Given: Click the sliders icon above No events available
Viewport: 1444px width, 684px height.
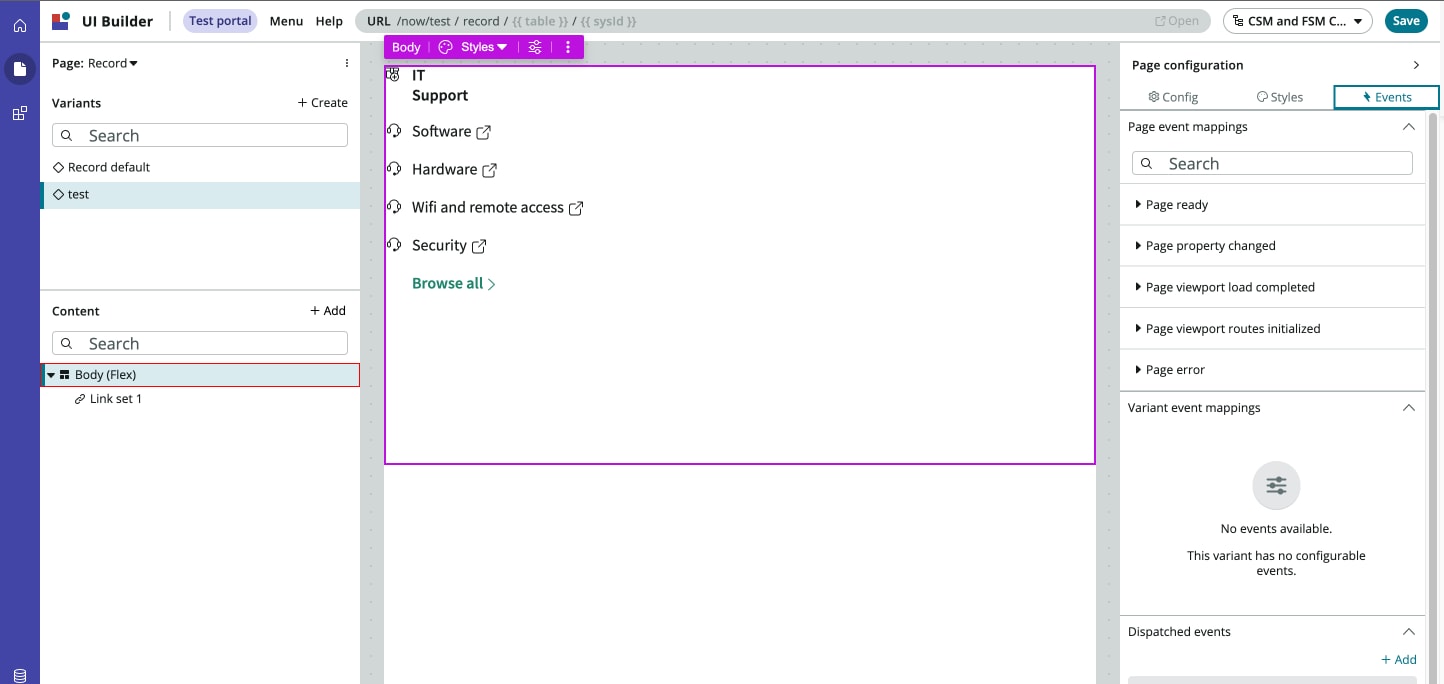Looking at the screenshot, I should [x=1276, y=486].
